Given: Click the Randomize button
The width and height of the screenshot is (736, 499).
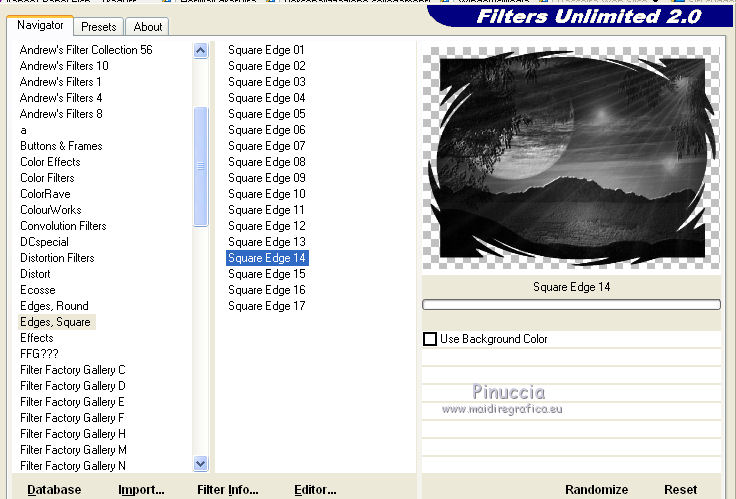Looking at the screenshot, I should coord(597,490).
